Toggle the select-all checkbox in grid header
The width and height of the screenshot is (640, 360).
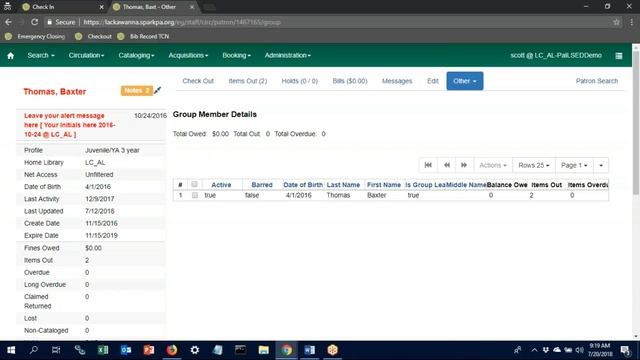click(194, 184)
